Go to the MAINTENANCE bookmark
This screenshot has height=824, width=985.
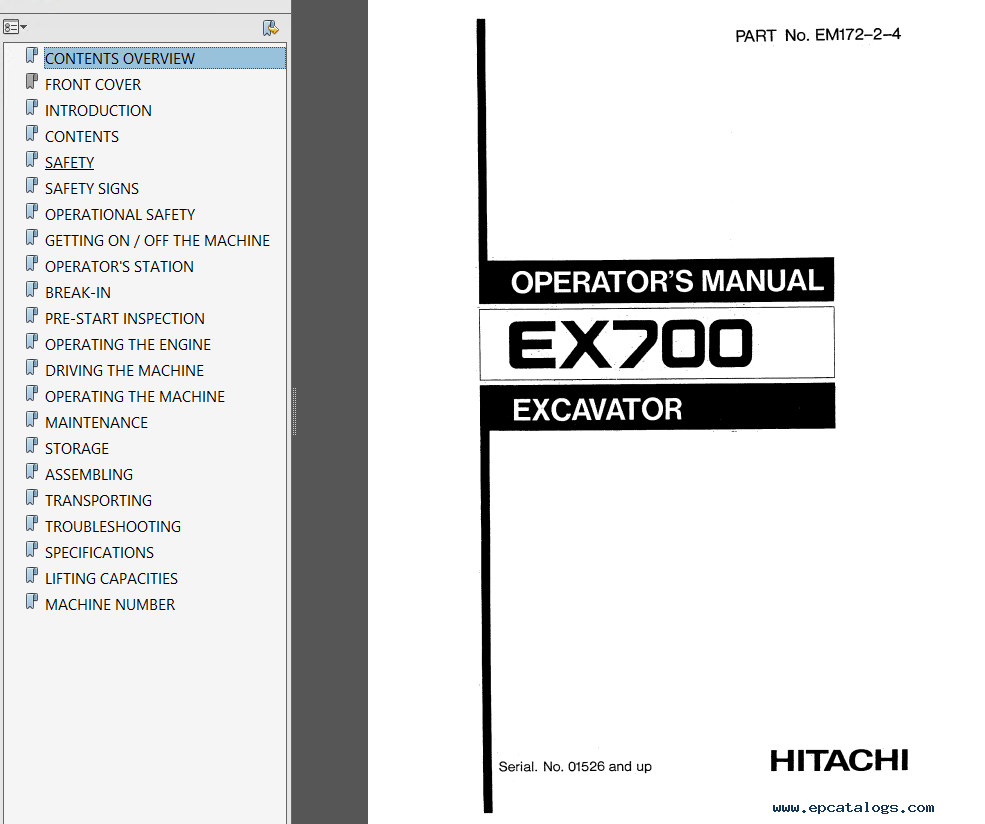point(96,423)
